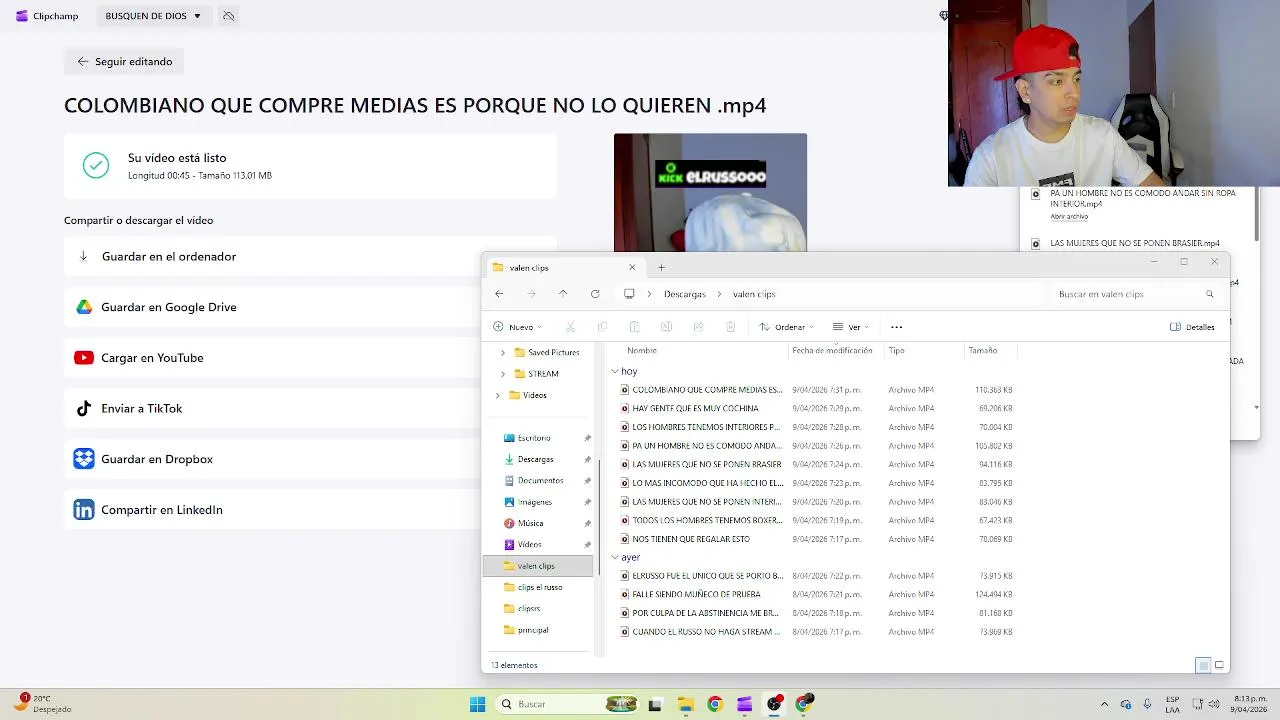Open the three-dots more options menu
The height and width of the screenshot is (720, 1280).
click(x=896, y=327)
